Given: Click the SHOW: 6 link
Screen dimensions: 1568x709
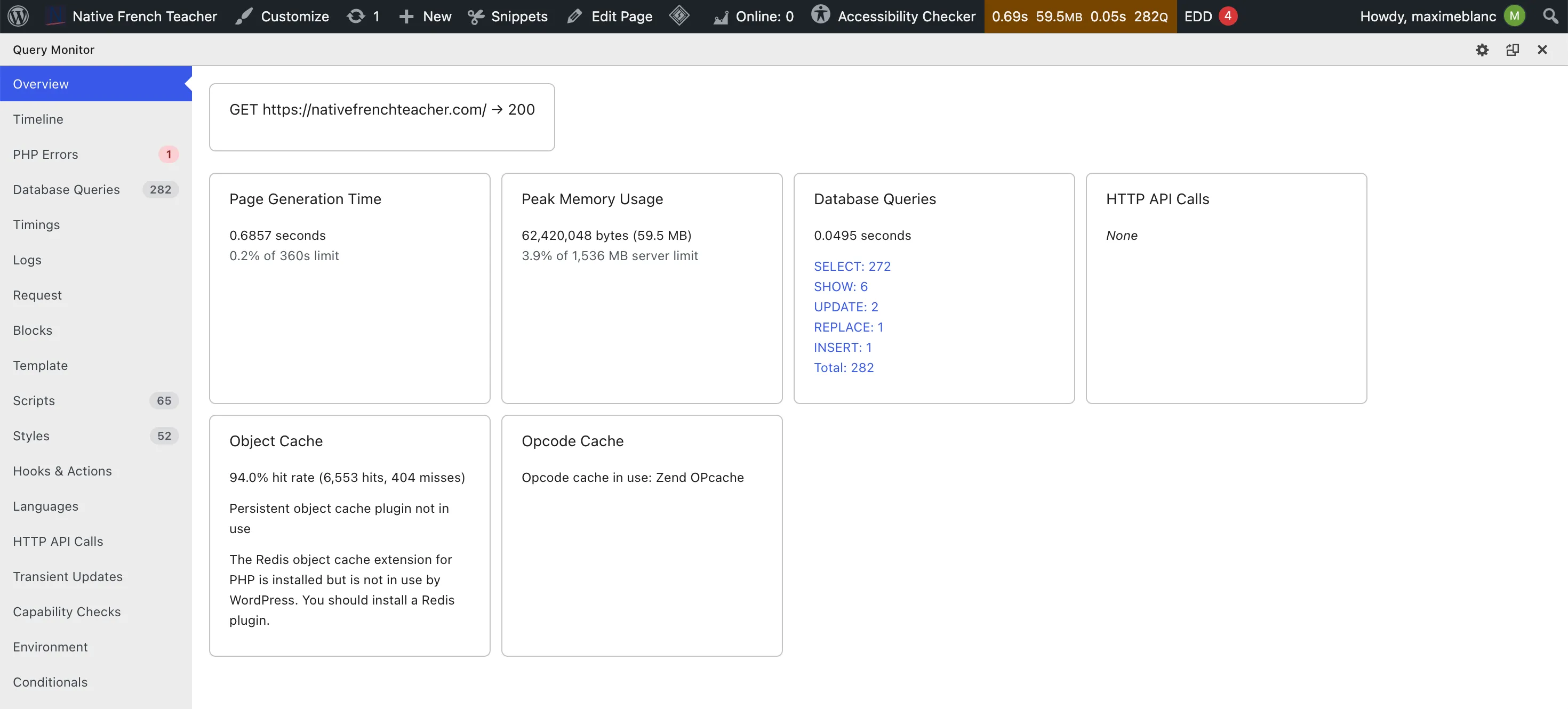Looking at the screenshot, I should 841,287.
